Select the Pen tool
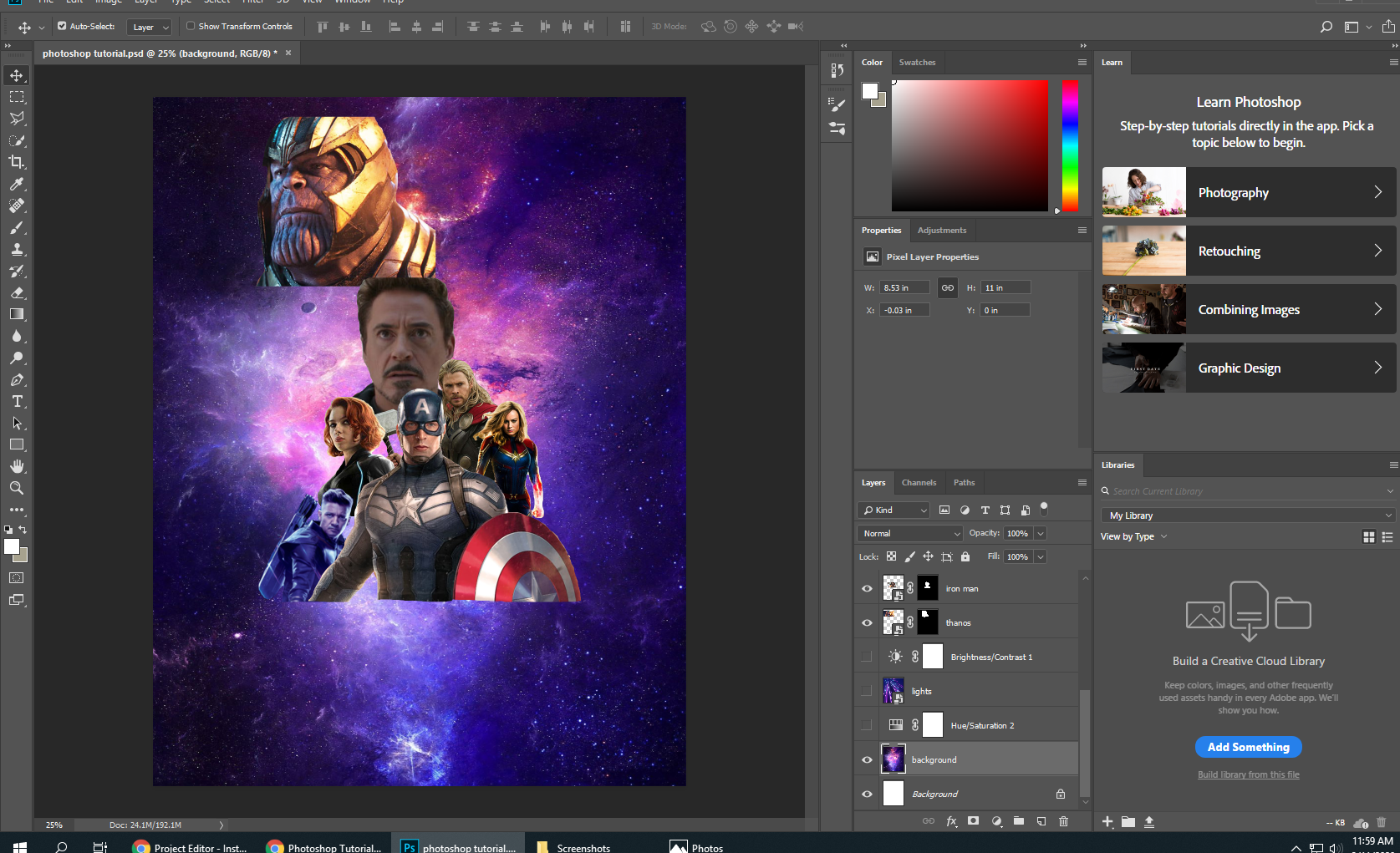The width and height of the screenshot is (1400, 853). pos(17,379)
